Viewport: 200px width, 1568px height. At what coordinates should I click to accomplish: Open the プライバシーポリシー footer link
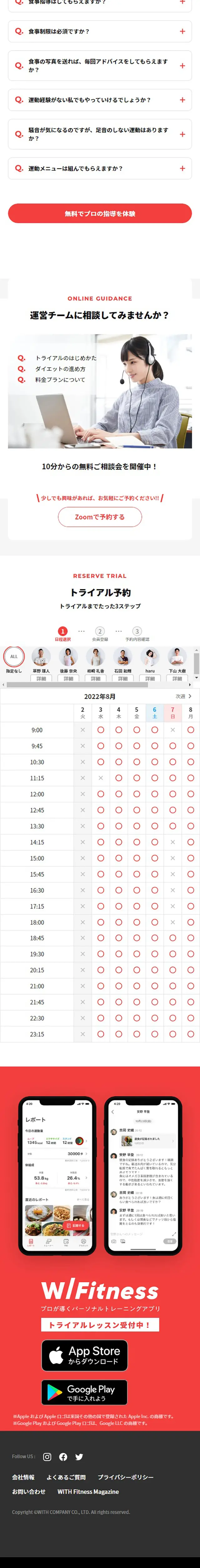pyautogui.click(x=126, y=1477)
